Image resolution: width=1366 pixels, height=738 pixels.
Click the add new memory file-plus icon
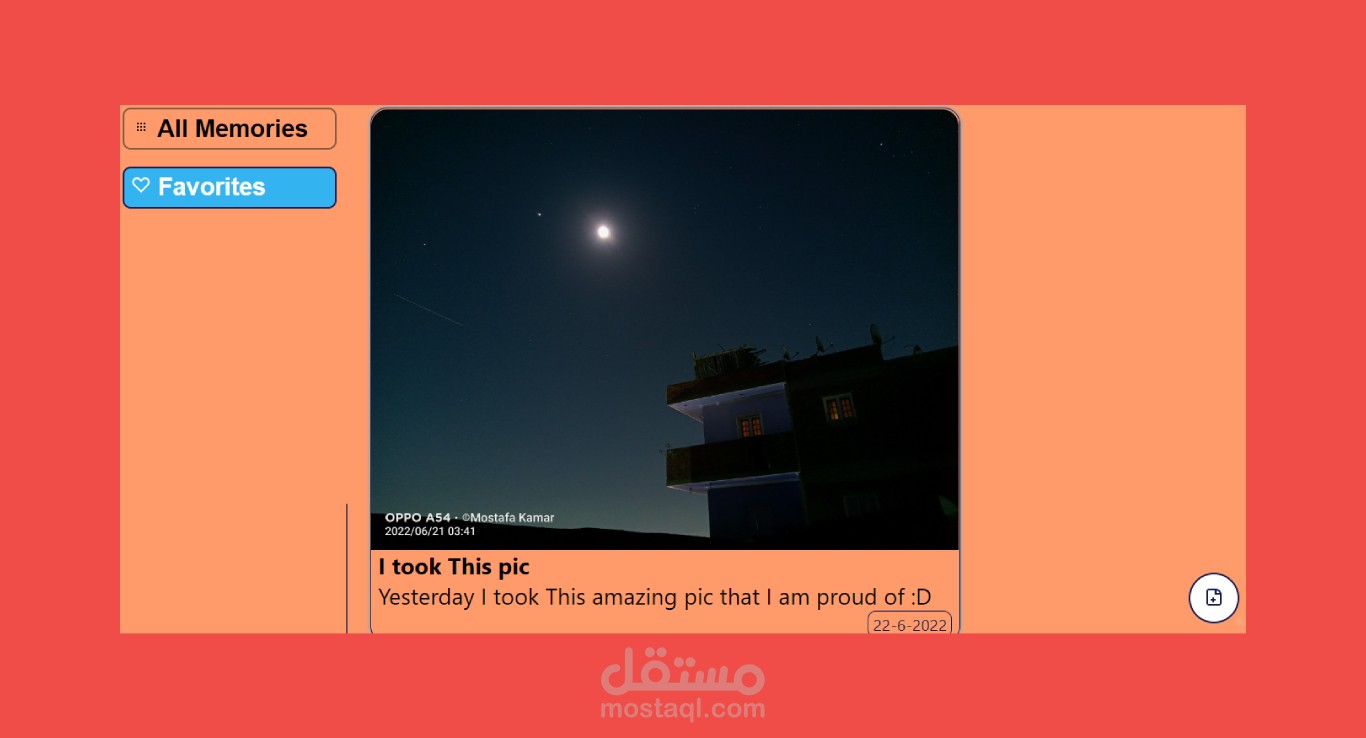click(1214, 598)
